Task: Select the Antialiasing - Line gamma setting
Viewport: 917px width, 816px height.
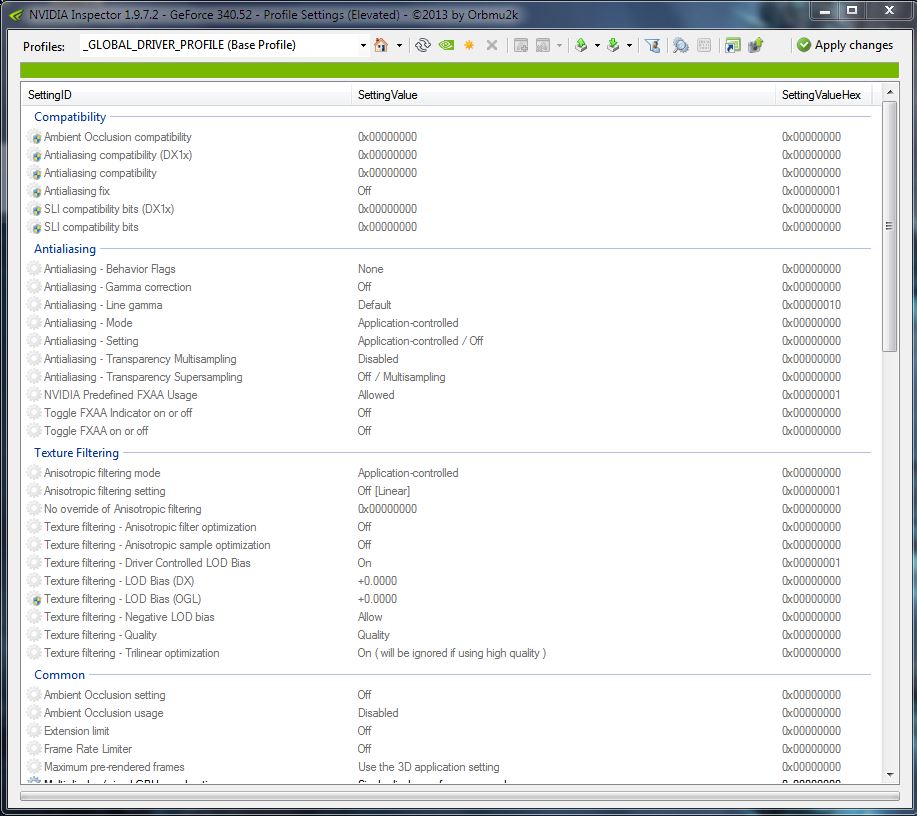Action: tap(450, 305)
